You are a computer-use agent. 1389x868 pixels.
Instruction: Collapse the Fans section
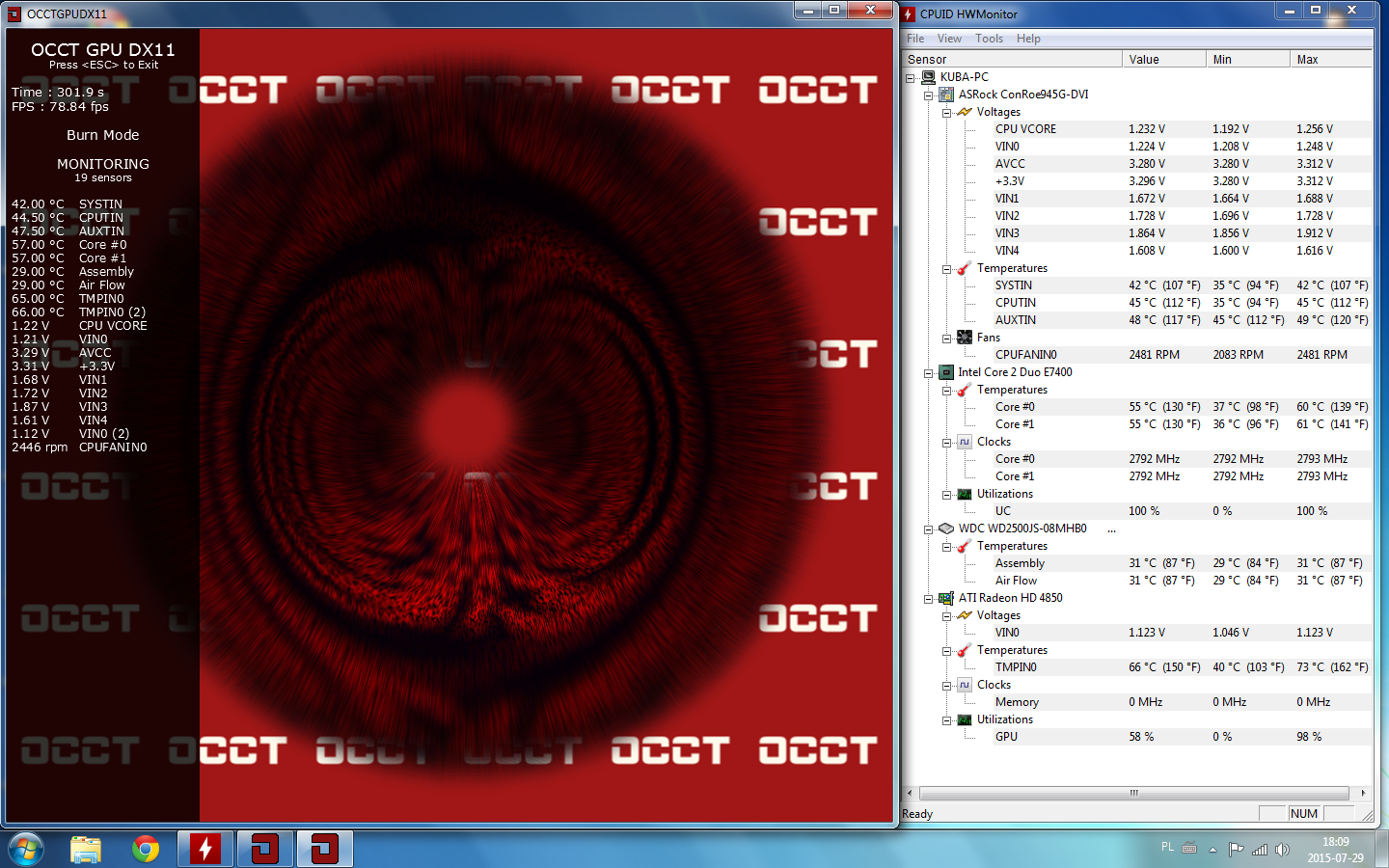(x=947, y=339)
